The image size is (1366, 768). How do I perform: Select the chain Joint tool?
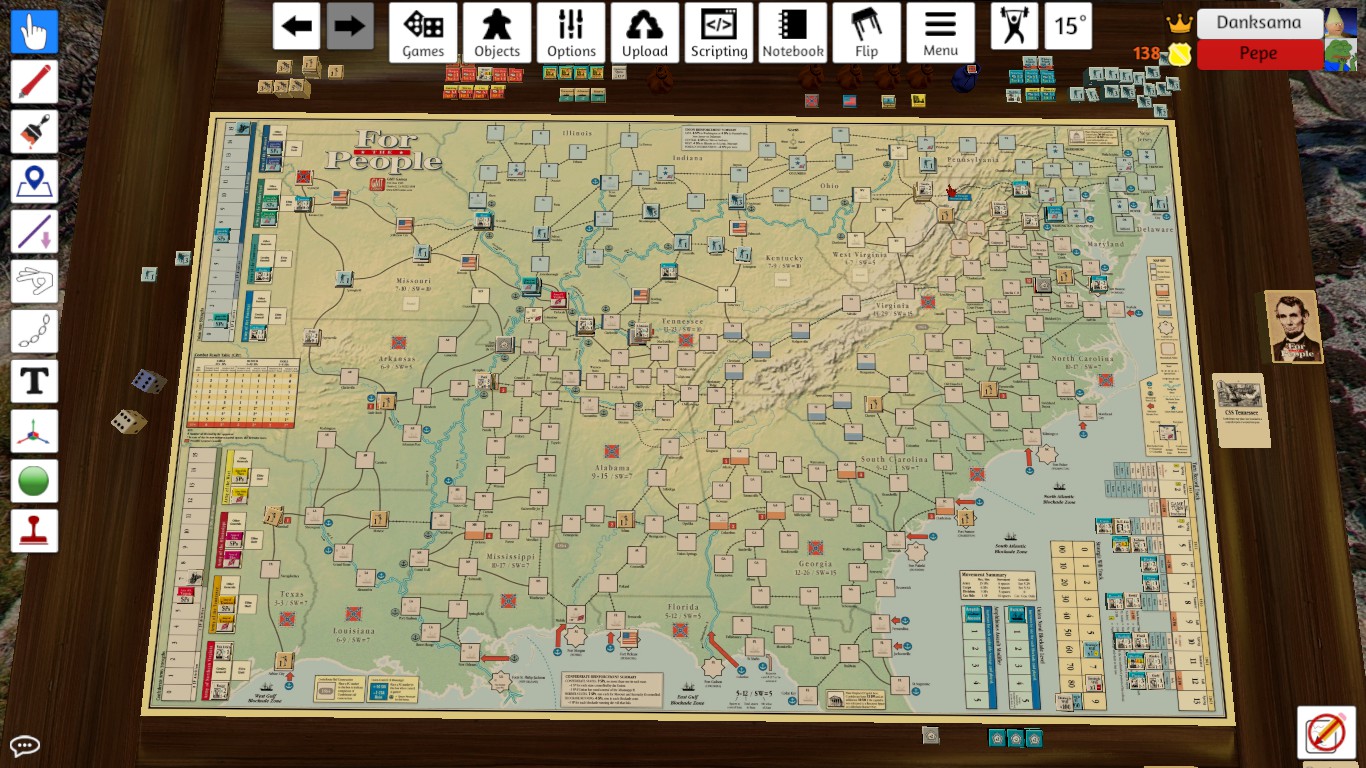[34, 331]
